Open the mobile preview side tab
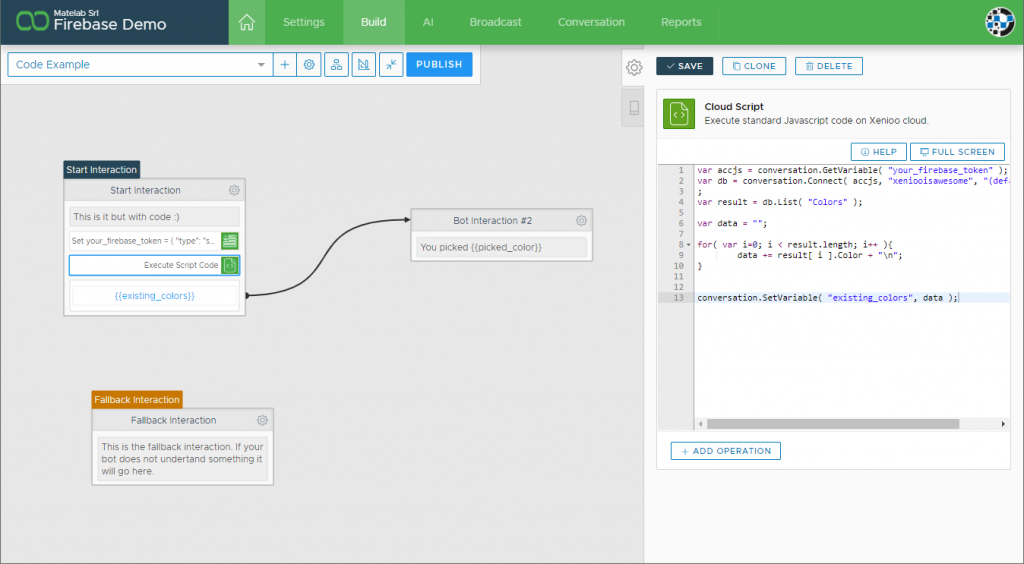Image resolution: width=1024 pixels, height=564 pixels. click(x=633, y=108)
